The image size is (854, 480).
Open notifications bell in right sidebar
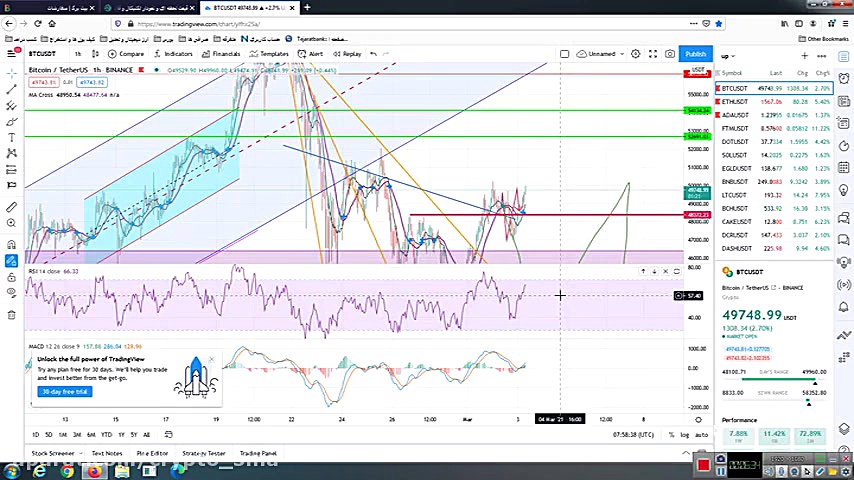pyautogui.click(x=844, y=307)
